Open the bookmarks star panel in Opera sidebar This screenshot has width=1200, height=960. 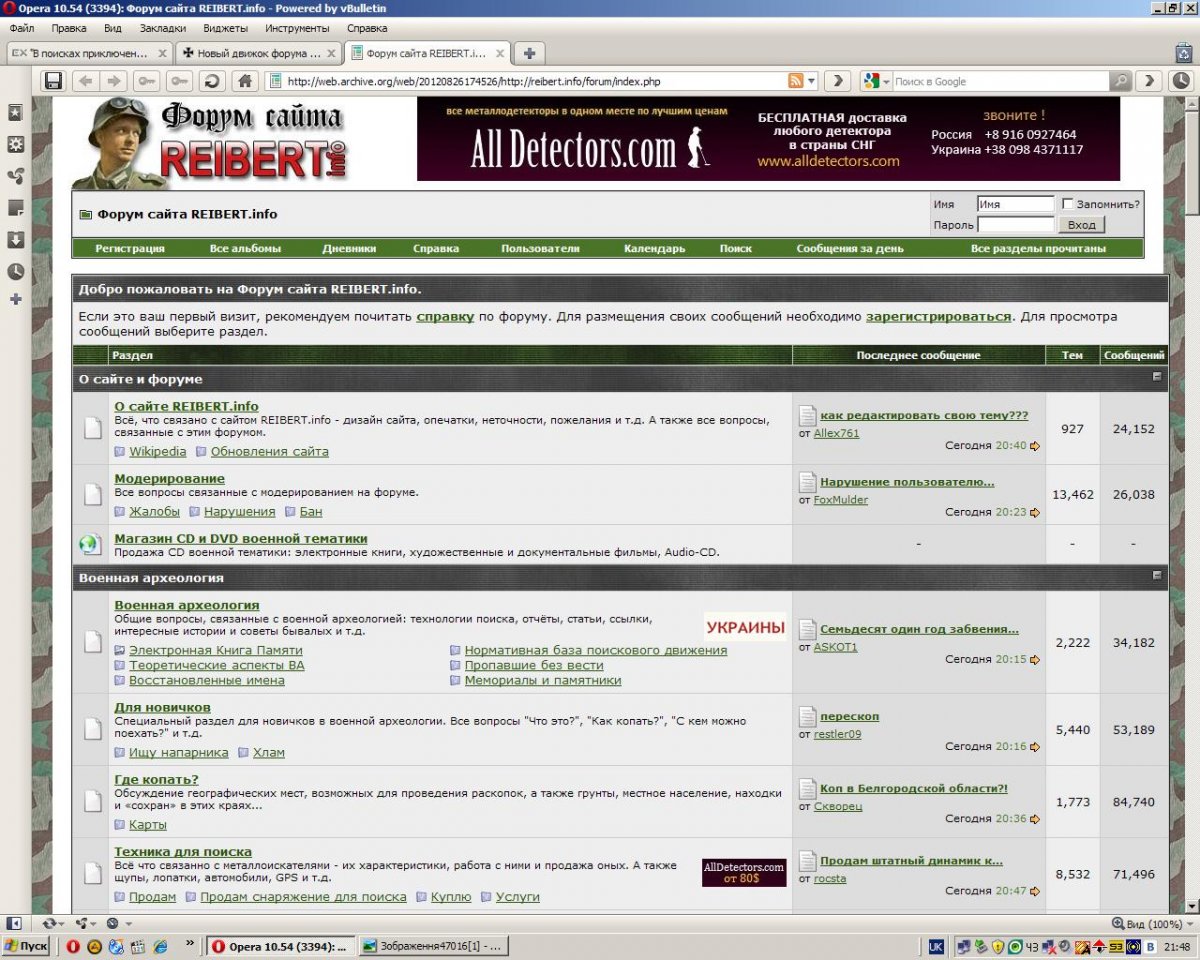click(15, 113)
